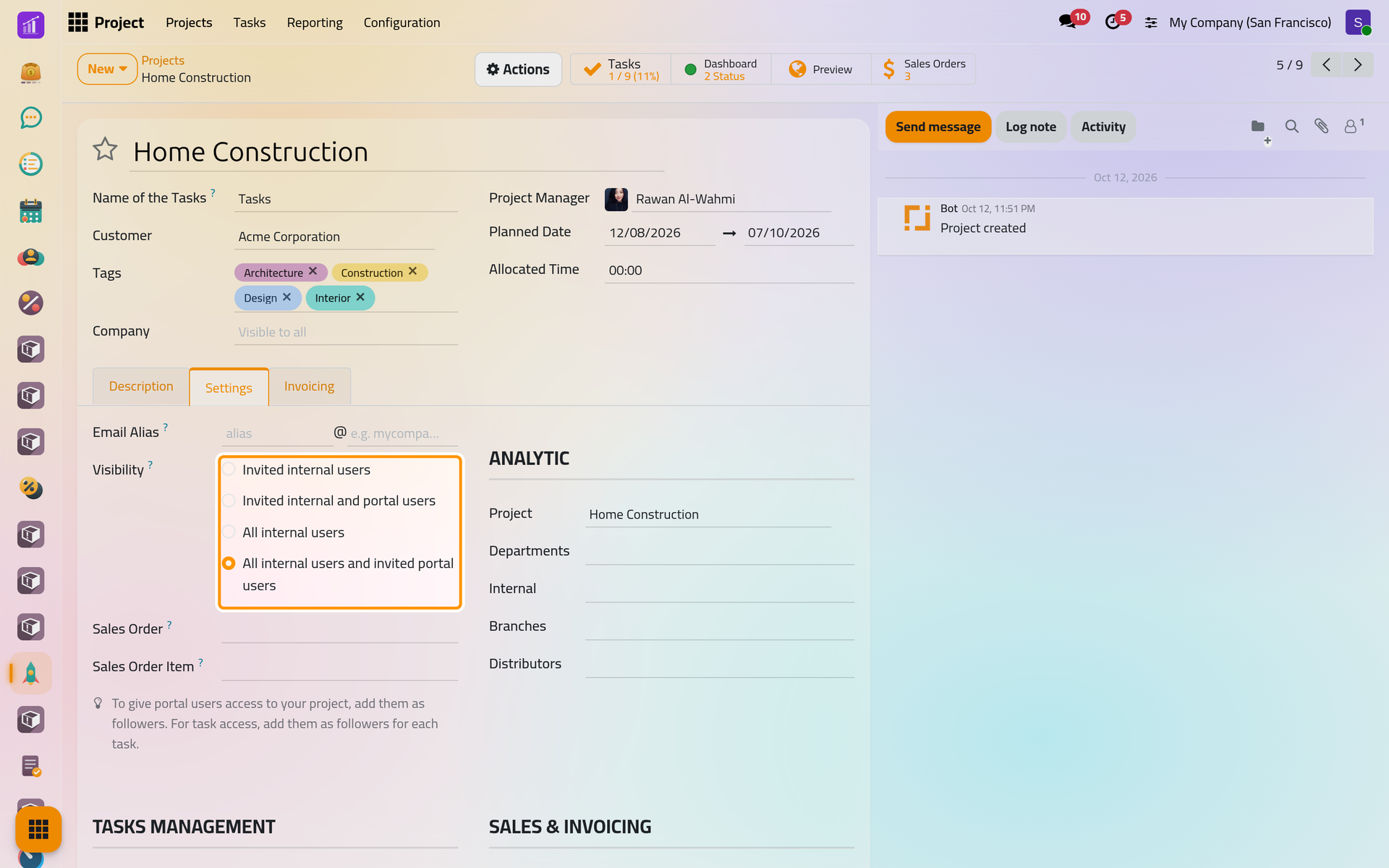Open the Departments analytic dropdown
This screenshot has height=868, width=1389.
point(720,552)
